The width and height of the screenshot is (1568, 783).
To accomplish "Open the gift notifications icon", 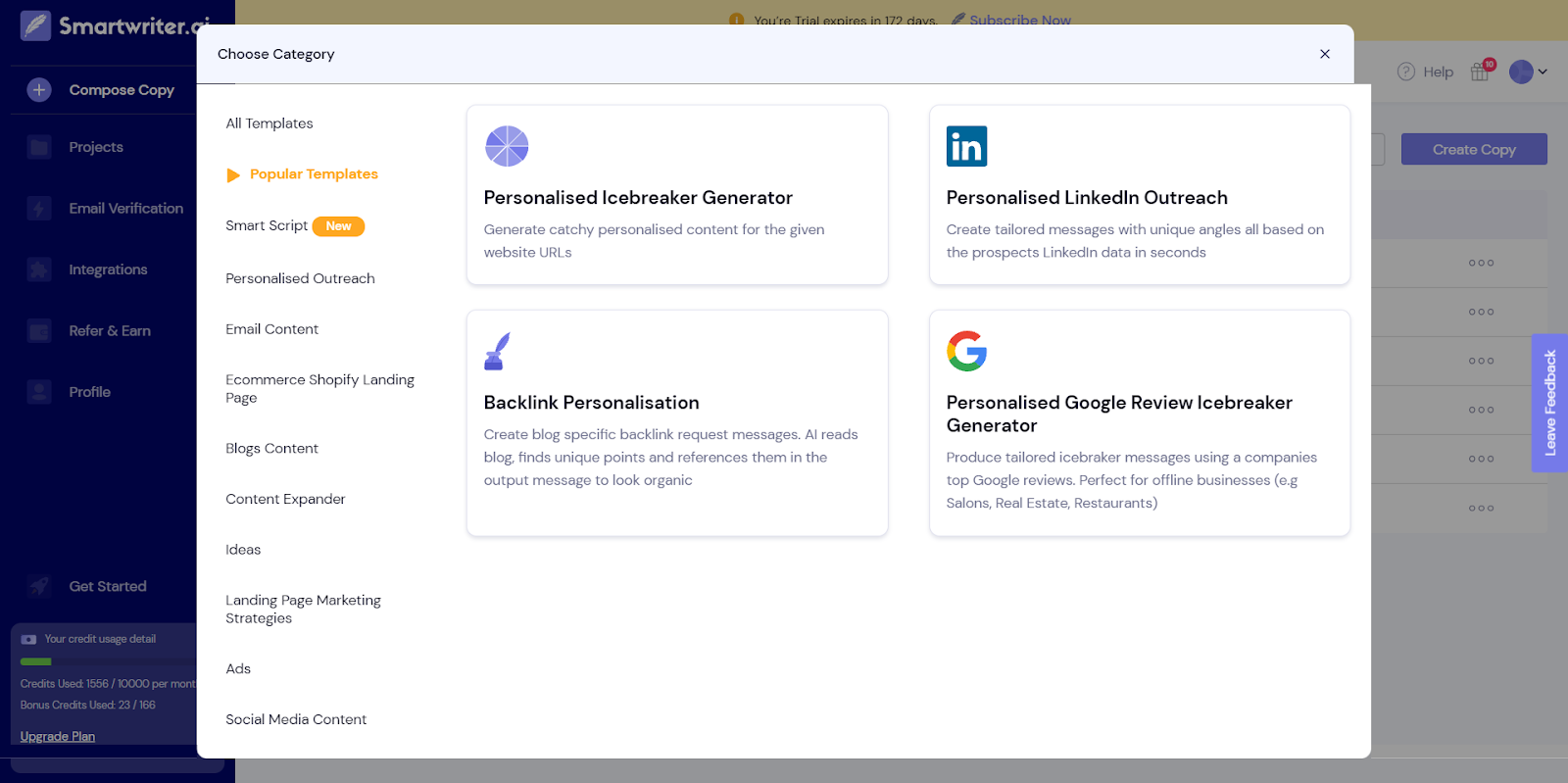I will tap(1480, 72).
